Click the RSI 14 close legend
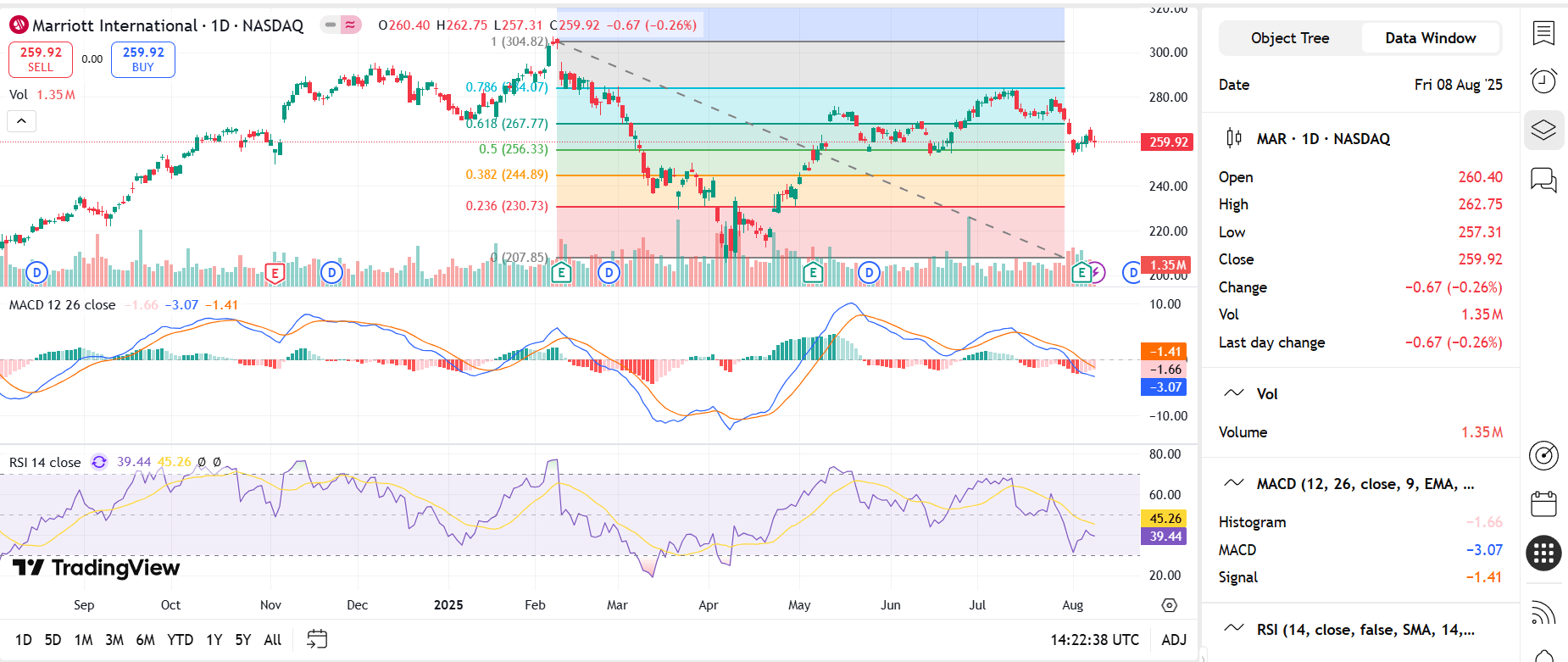This screenshot has width=1568, height=662. (45, 462)
